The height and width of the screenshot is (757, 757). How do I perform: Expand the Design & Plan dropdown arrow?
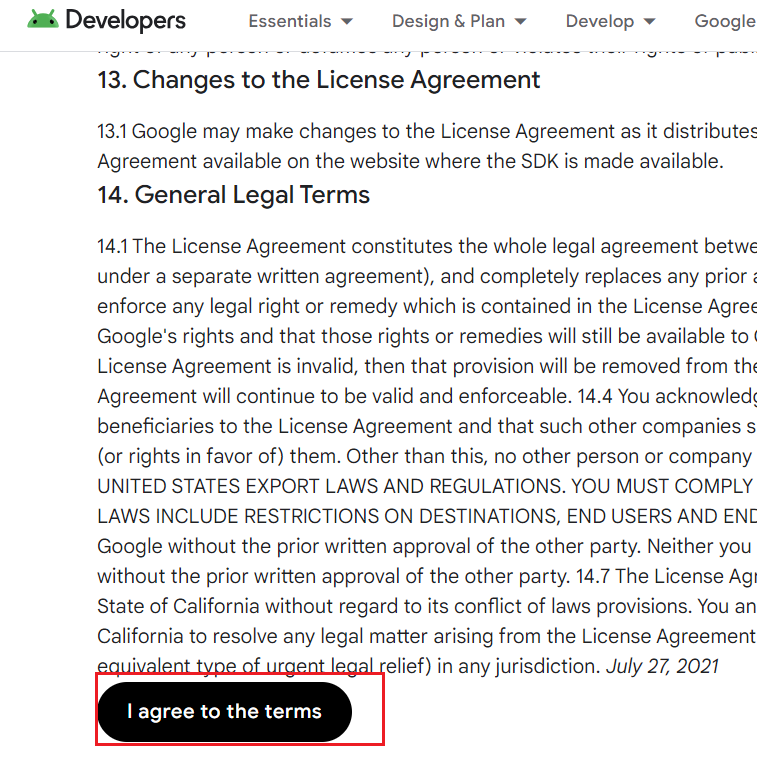520,22
